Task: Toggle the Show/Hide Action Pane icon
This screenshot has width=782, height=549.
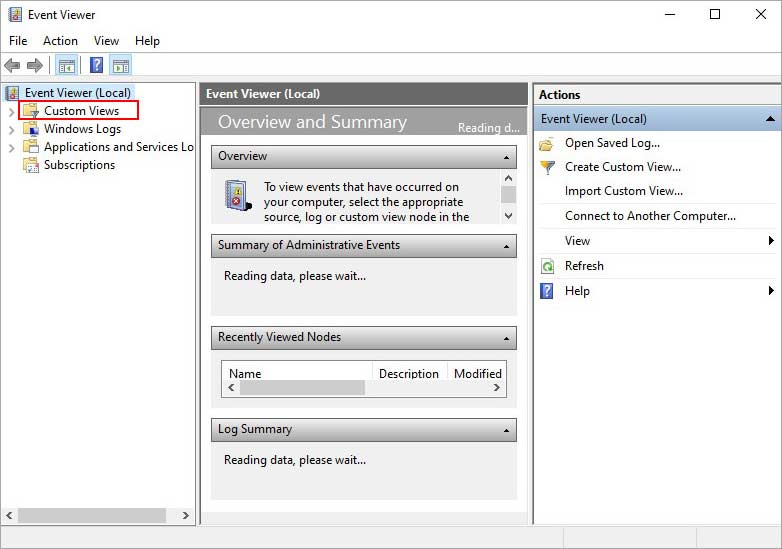Action: point(121,65)
